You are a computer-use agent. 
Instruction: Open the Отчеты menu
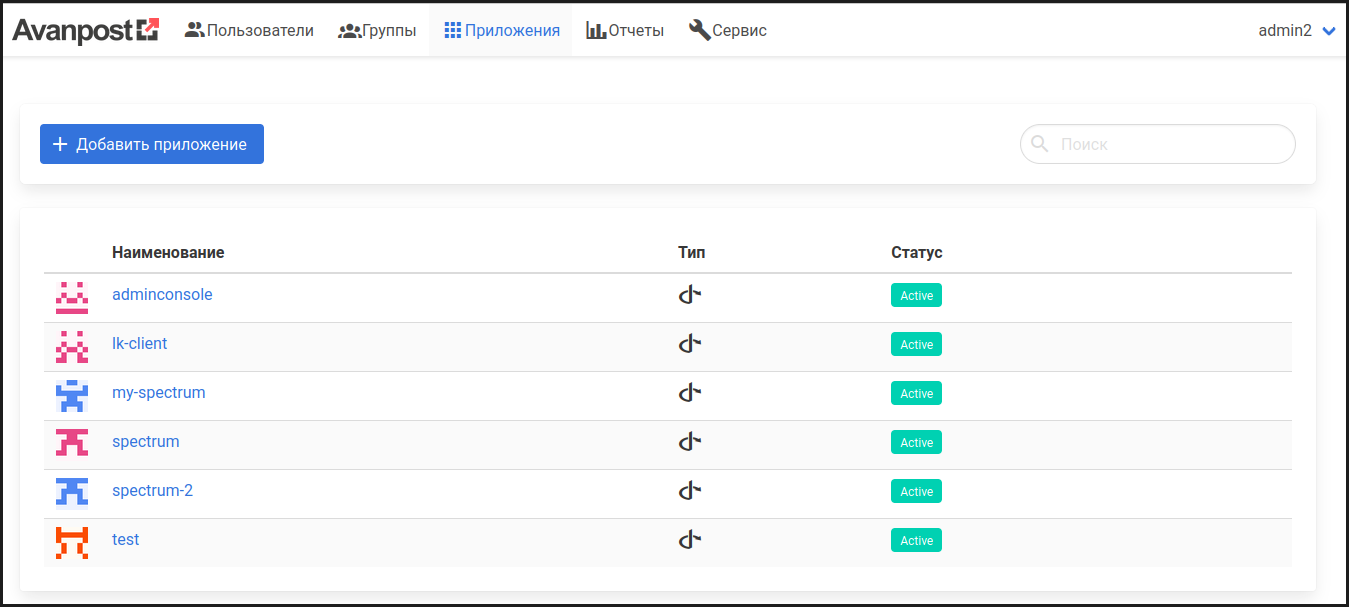pos(625,31)
